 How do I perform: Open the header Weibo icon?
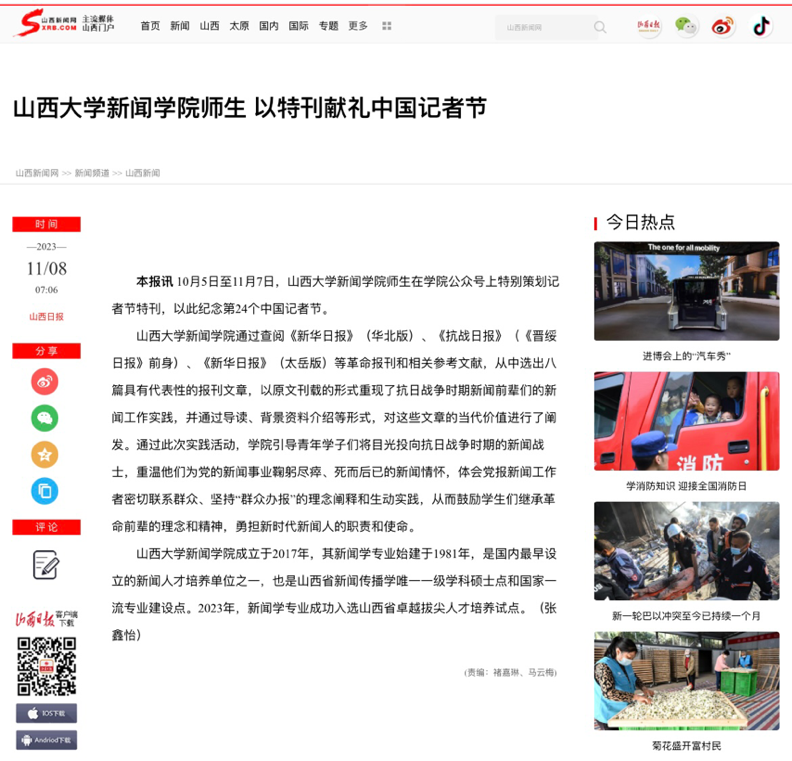point(723,26)
